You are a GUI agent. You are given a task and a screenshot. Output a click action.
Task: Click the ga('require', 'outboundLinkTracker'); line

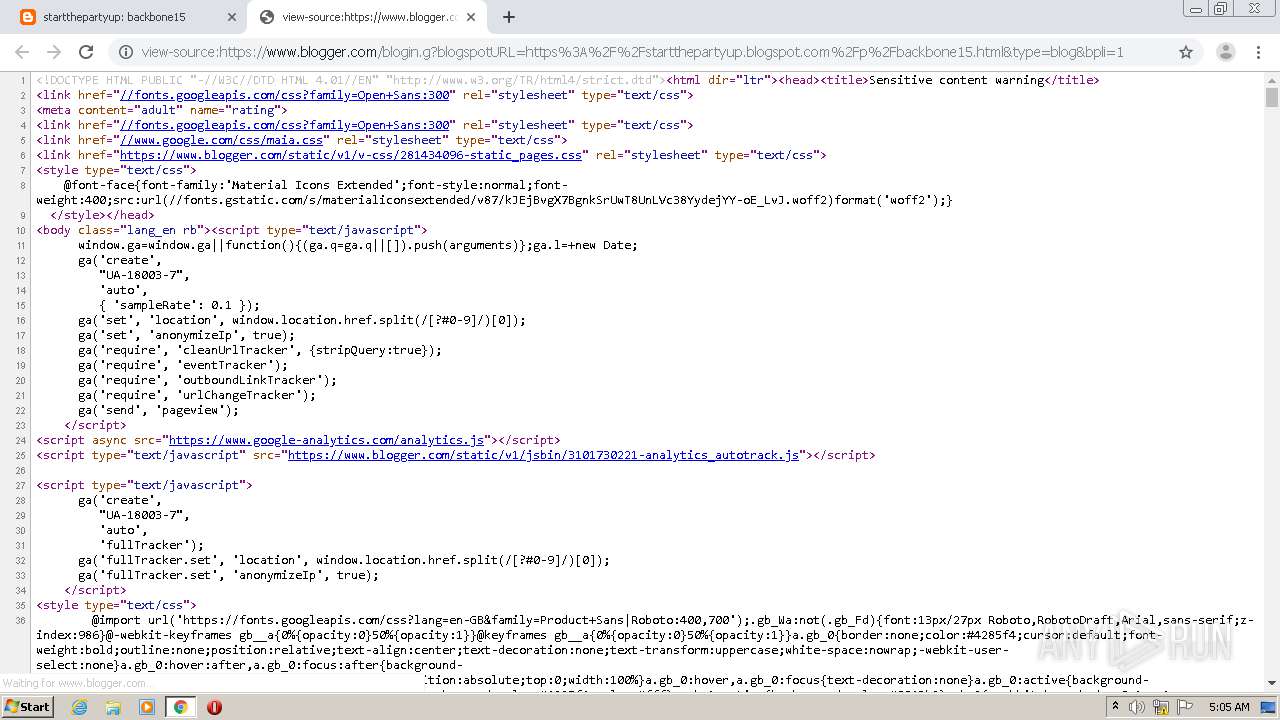(207, 380)
